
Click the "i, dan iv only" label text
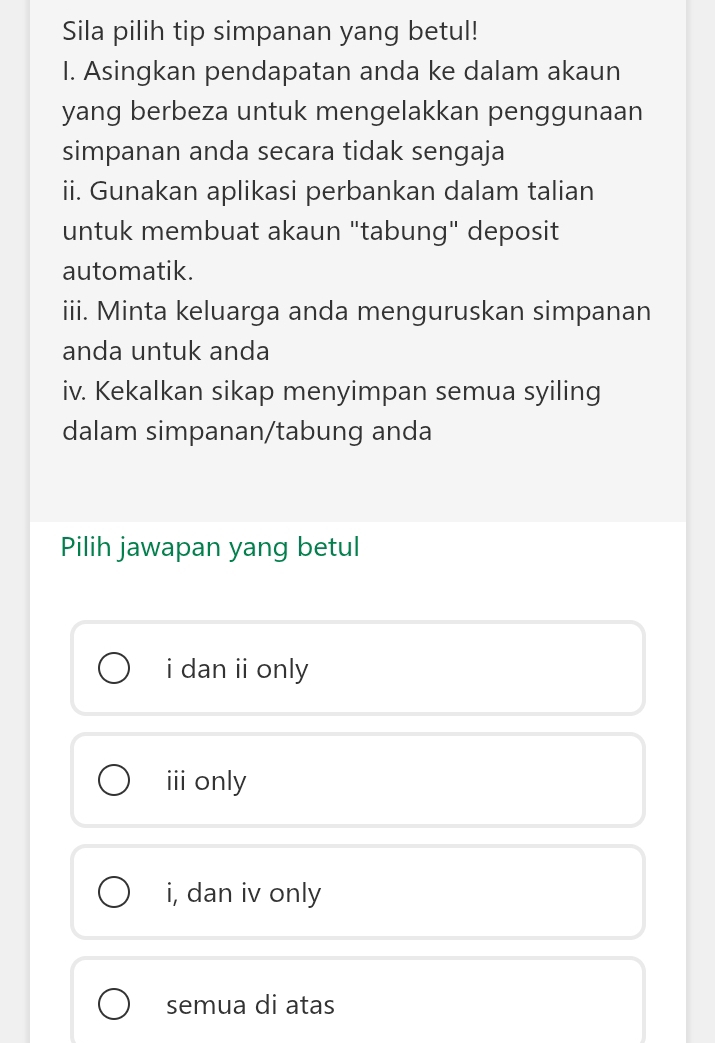244,893
